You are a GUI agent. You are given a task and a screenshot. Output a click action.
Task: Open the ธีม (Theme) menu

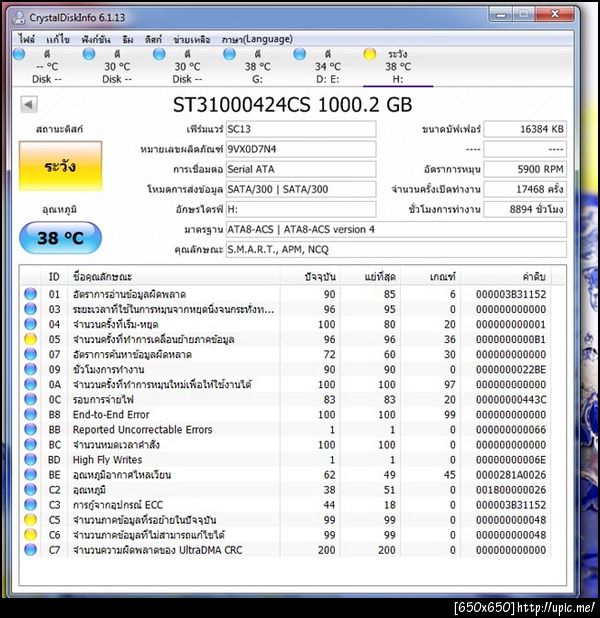[128, 39]
